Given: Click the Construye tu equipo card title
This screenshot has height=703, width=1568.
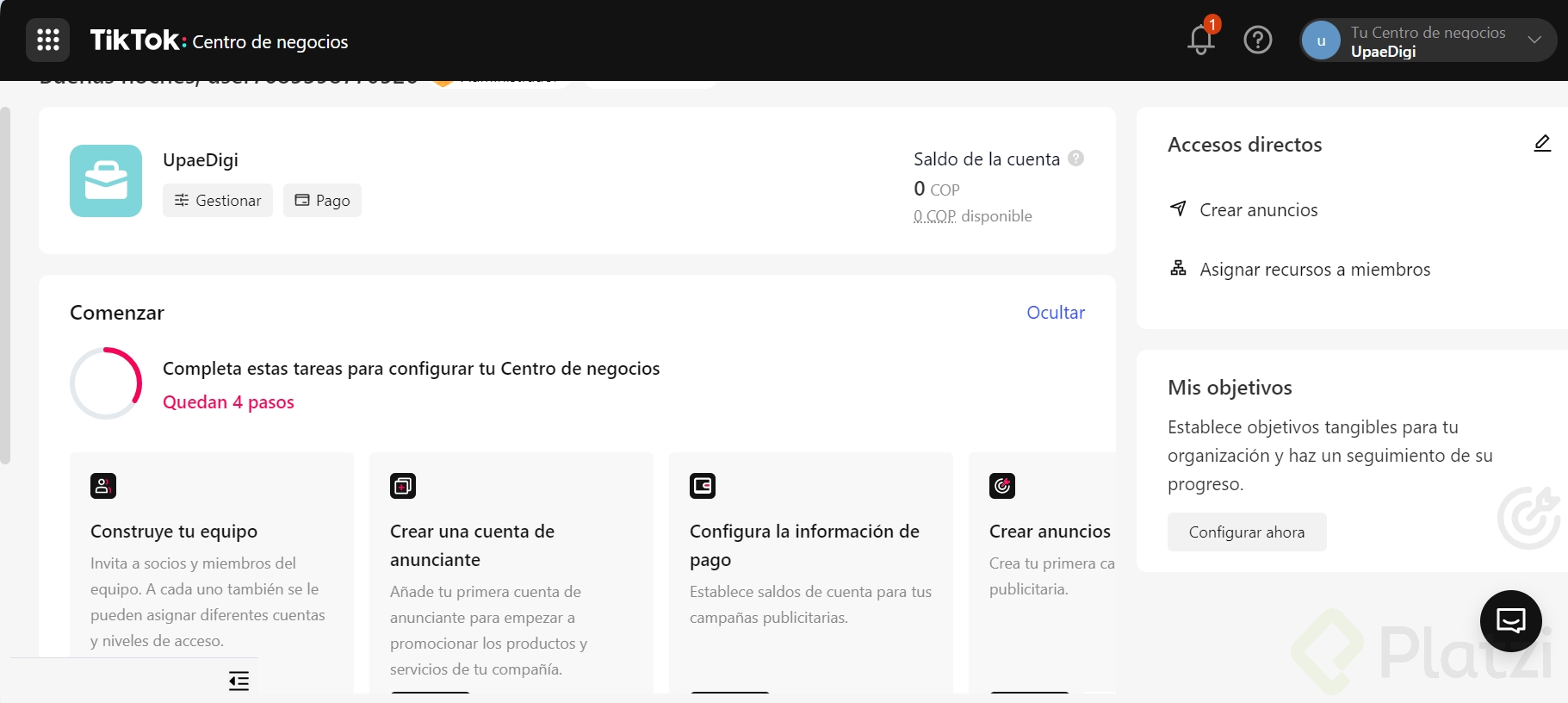Looking at the screenshot, I should coord(174,532).
